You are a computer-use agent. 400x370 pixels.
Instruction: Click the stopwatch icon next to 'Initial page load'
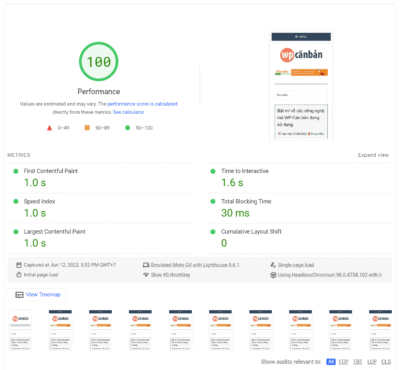click(x=19, y=275)
